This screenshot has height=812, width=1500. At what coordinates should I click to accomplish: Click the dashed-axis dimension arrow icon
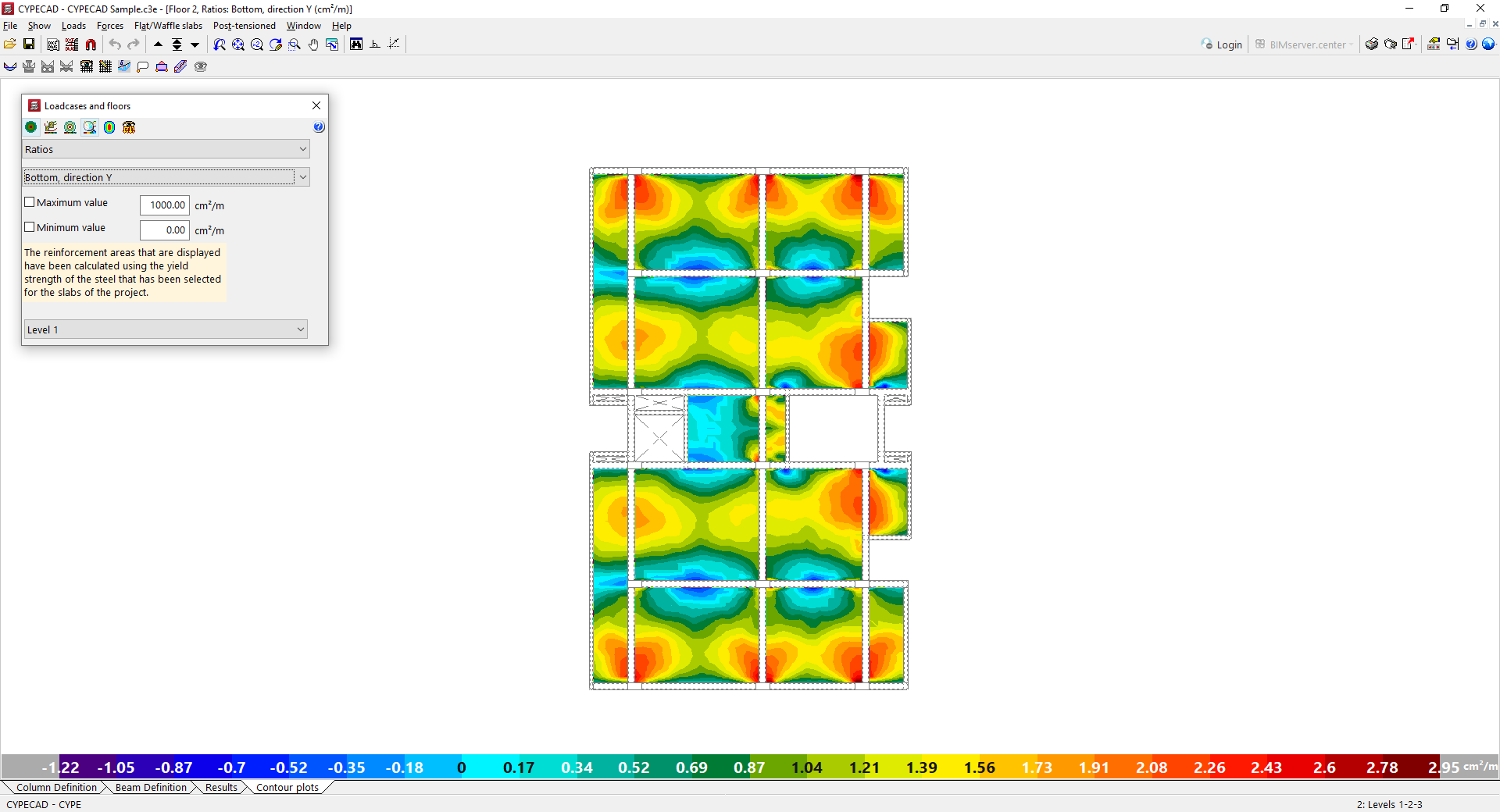394,45
